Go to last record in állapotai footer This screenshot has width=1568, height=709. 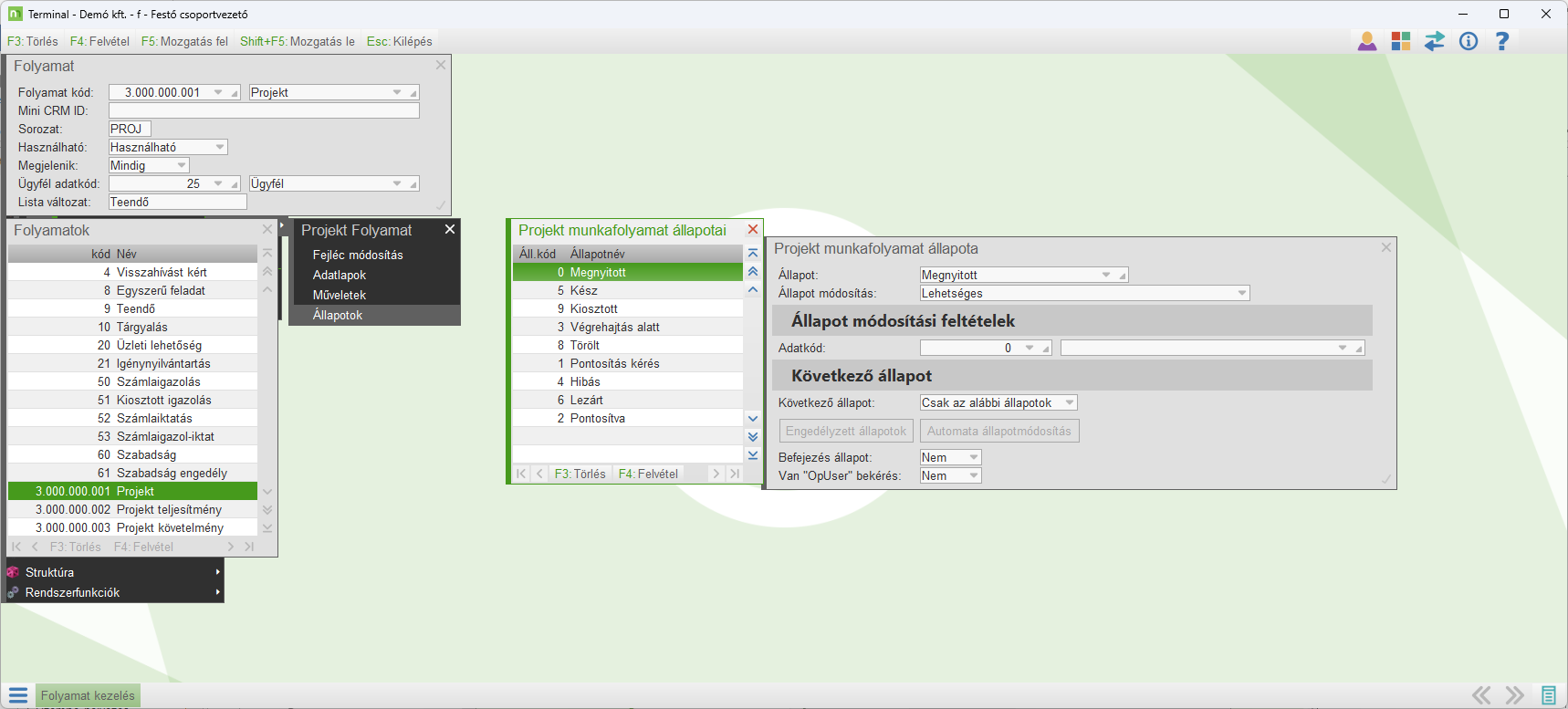coord(735,474)
